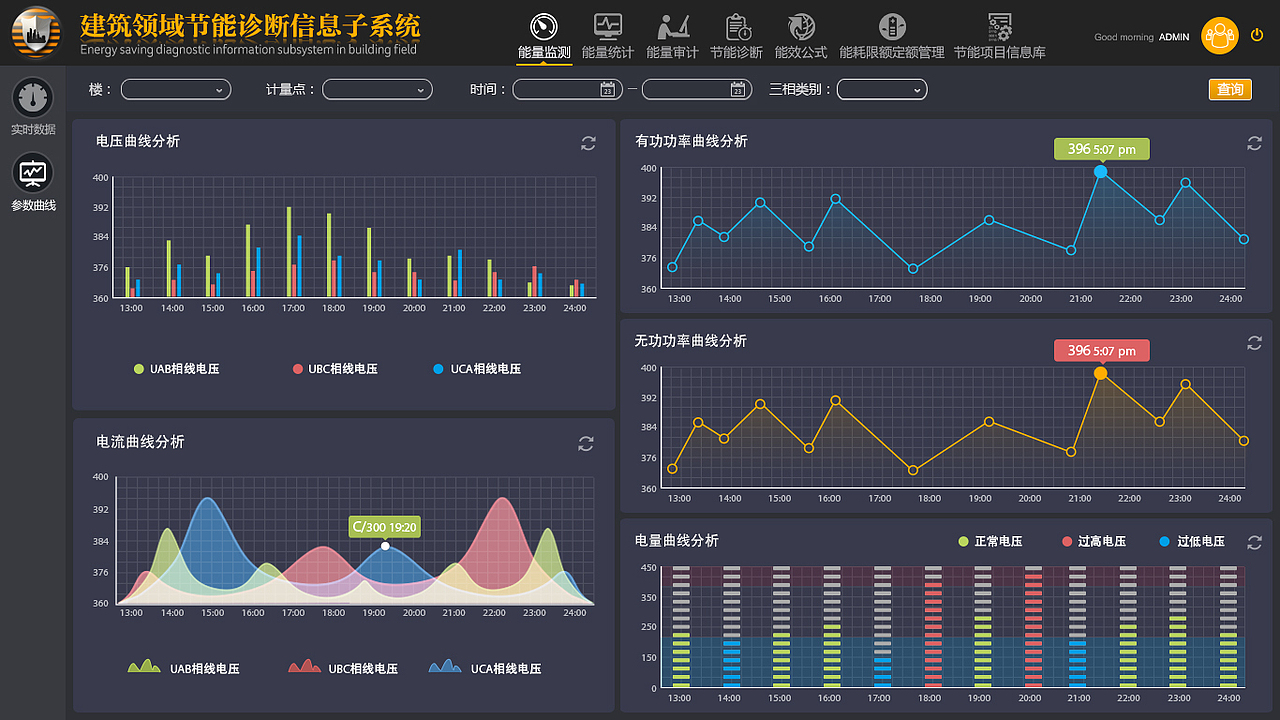Switch to 能量统计 tab label
The width and height of the screenshot is (1280, 720).
point(608,52)
